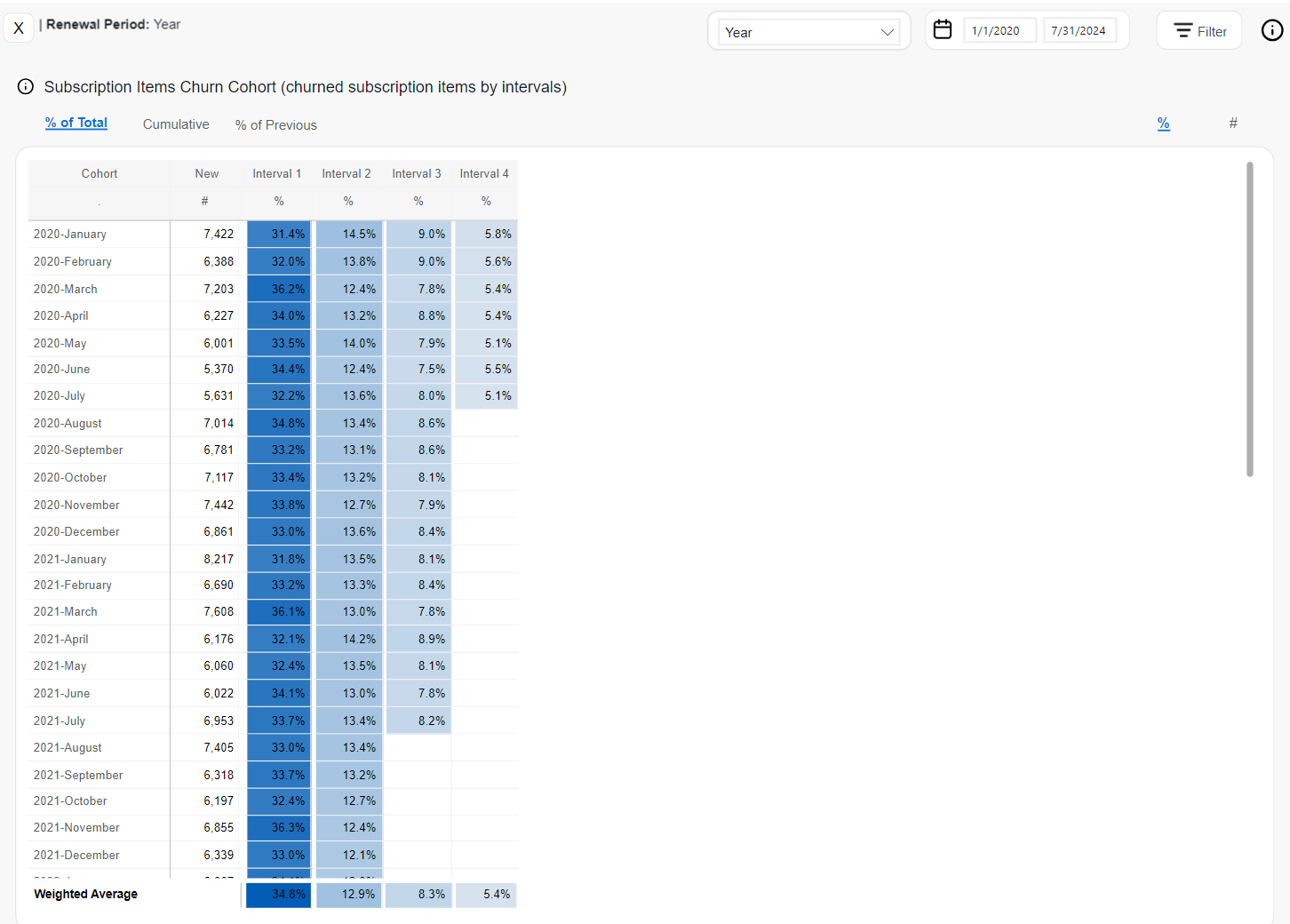Open the calendar date picker icon
Image resolution: width=1290 pixels, height=924 pixels.
tap(943, 30)
